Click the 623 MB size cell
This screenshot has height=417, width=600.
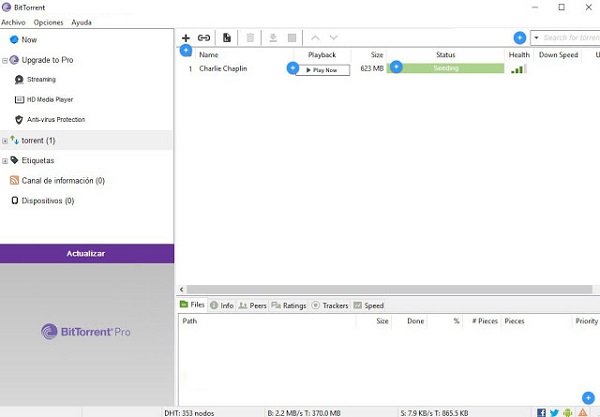(372, 68)
